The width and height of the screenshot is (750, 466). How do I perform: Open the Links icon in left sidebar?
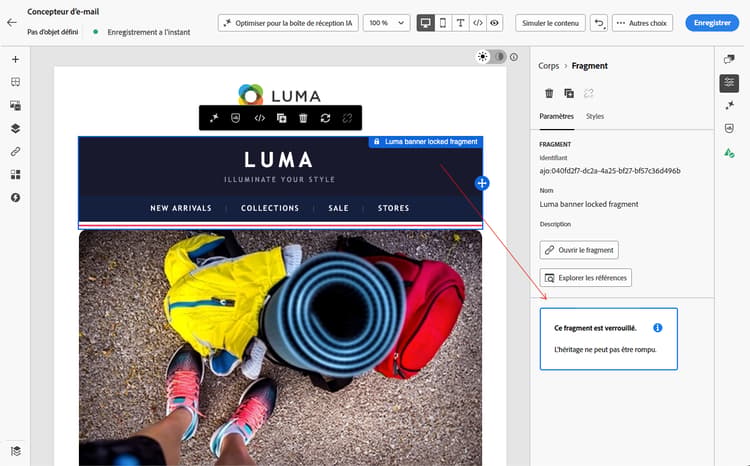(x=15, y=152)
